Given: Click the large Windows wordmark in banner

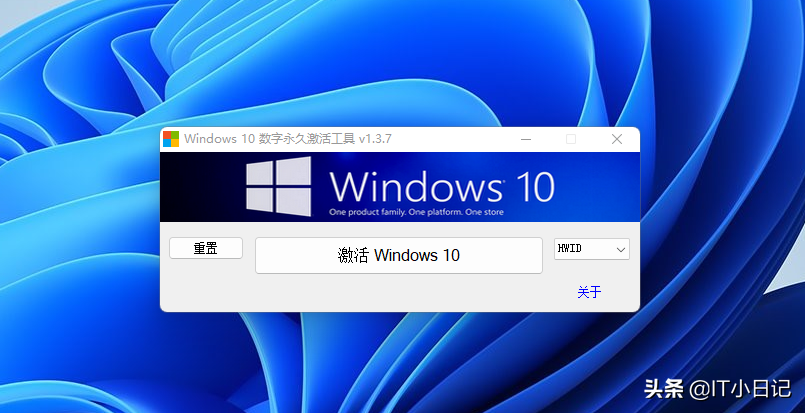Looking at the screenshot, I should pos(416,186).
